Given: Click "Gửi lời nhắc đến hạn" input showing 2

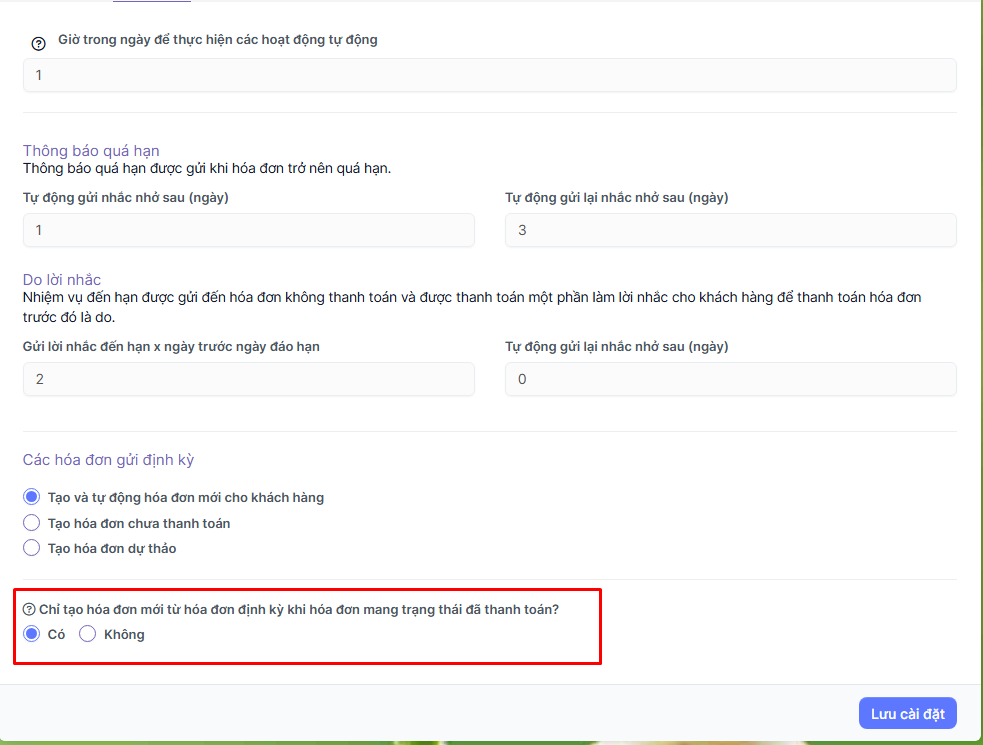Looking at the screenshot, I should [248, 379].
